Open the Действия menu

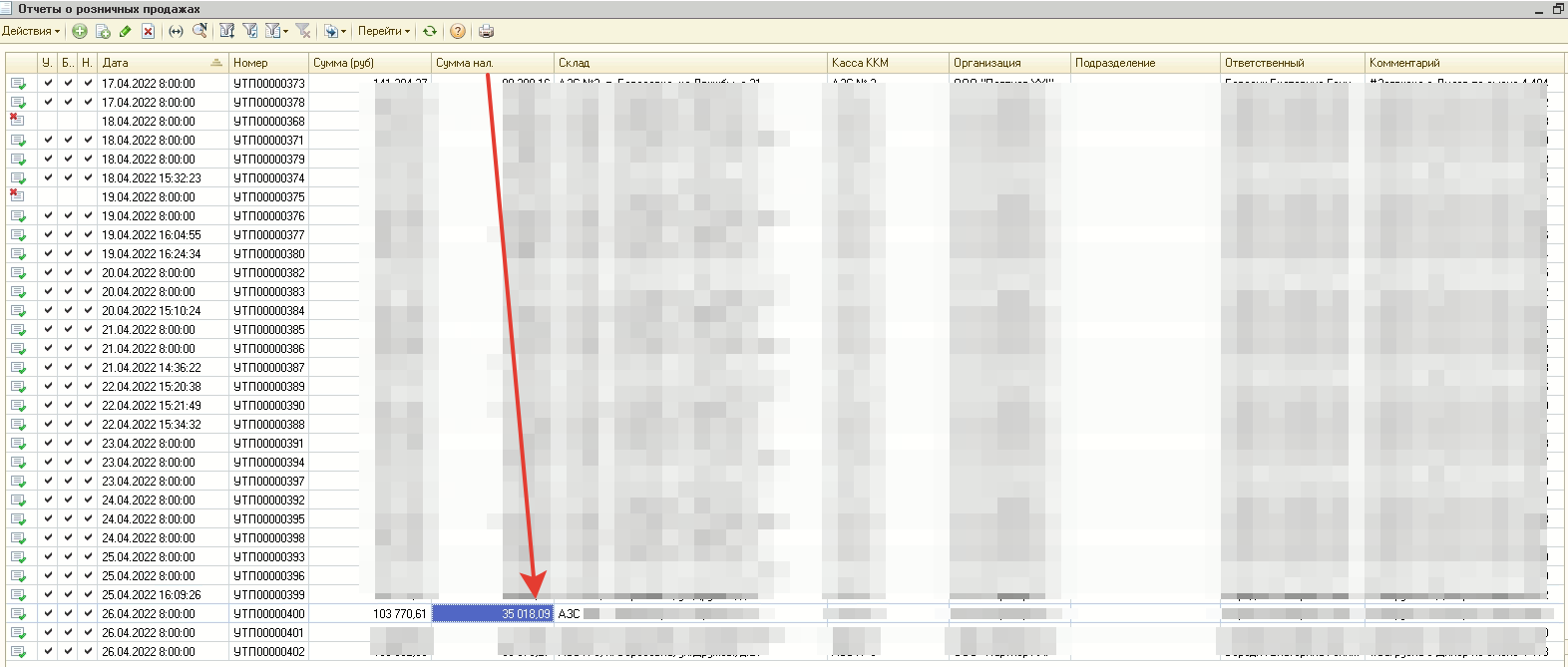[30, 31]
